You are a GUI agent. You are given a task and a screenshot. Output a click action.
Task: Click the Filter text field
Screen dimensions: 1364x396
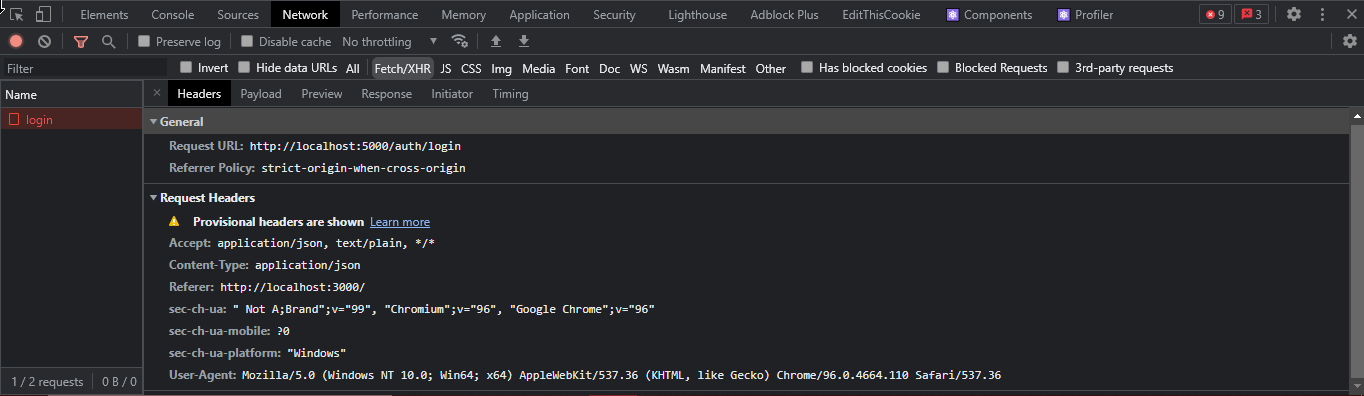click(85, 68)
